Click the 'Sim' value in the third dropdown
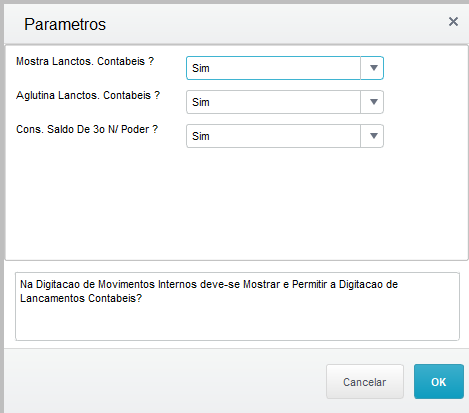The width and height of the screenshot is (469, 413). [x=201, y=136]
